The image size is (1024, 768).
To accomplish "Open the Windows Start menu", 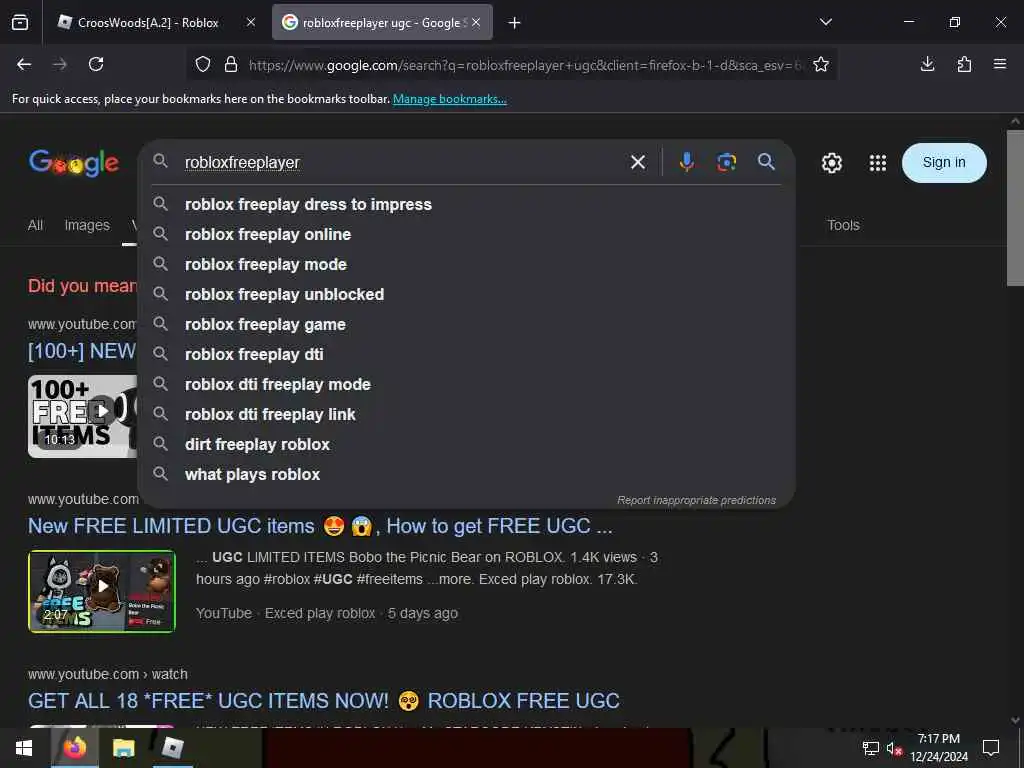I will click(24, 748).
